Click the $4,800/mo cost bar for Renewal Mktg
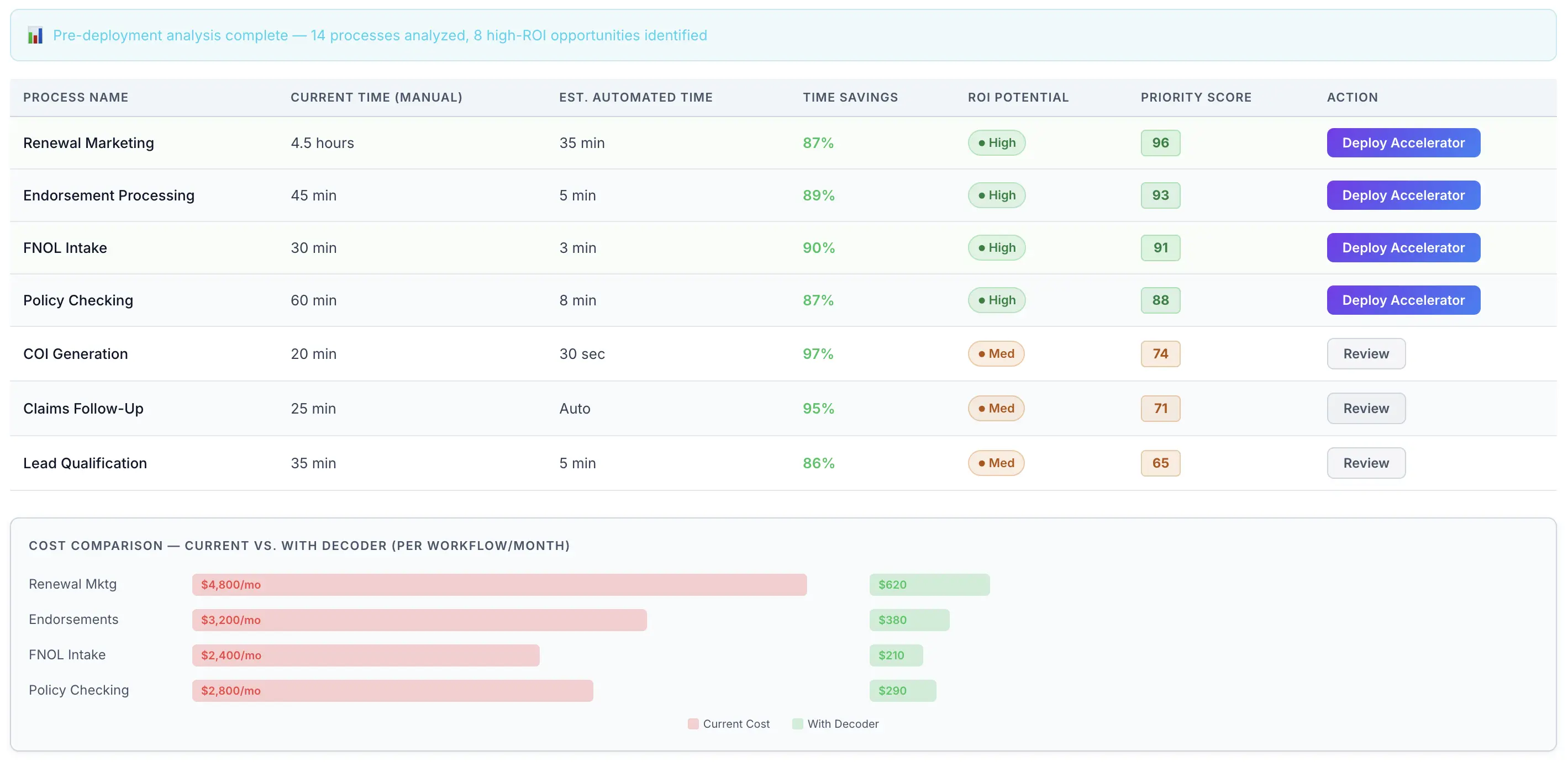Screen dimensions: 1568x783 [x=501, y=585]
